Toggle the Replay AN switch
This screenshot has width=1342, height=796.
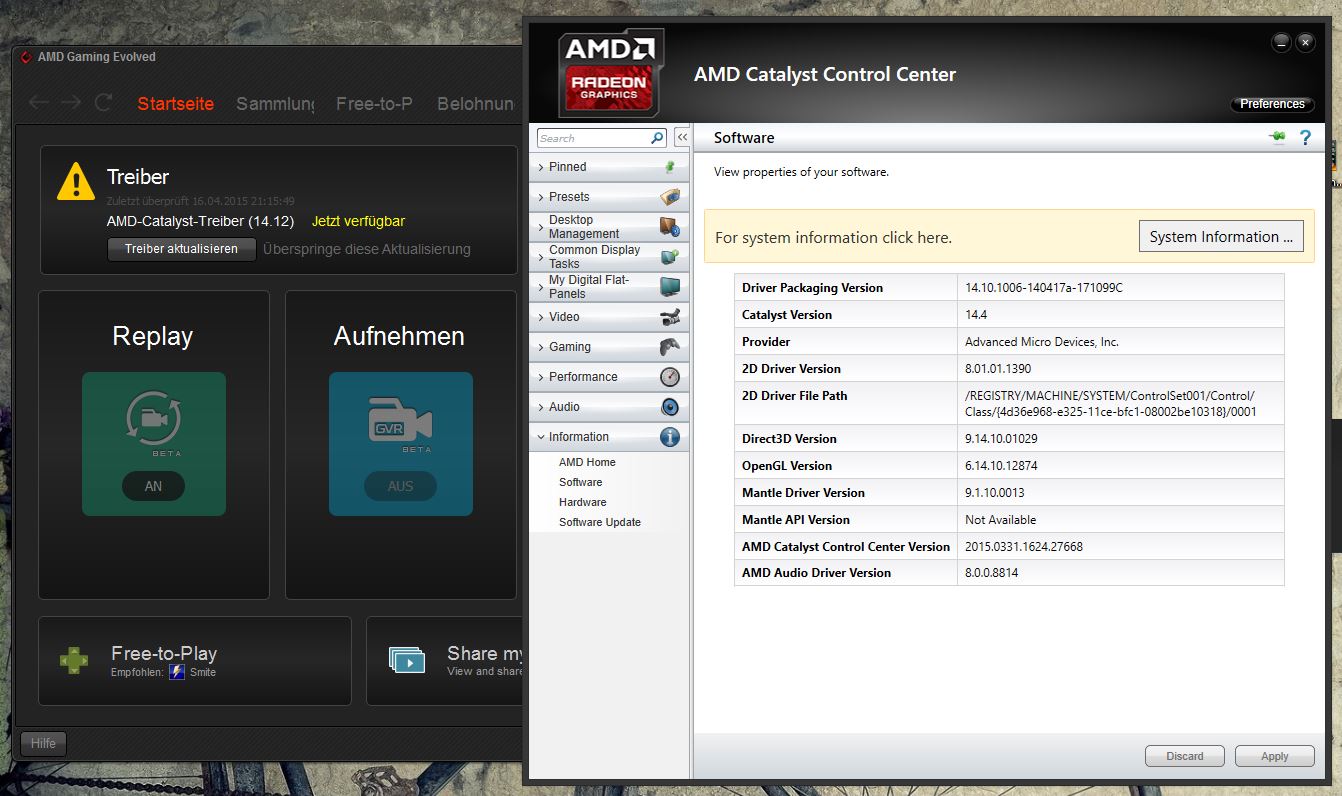(x=153, y=487)
